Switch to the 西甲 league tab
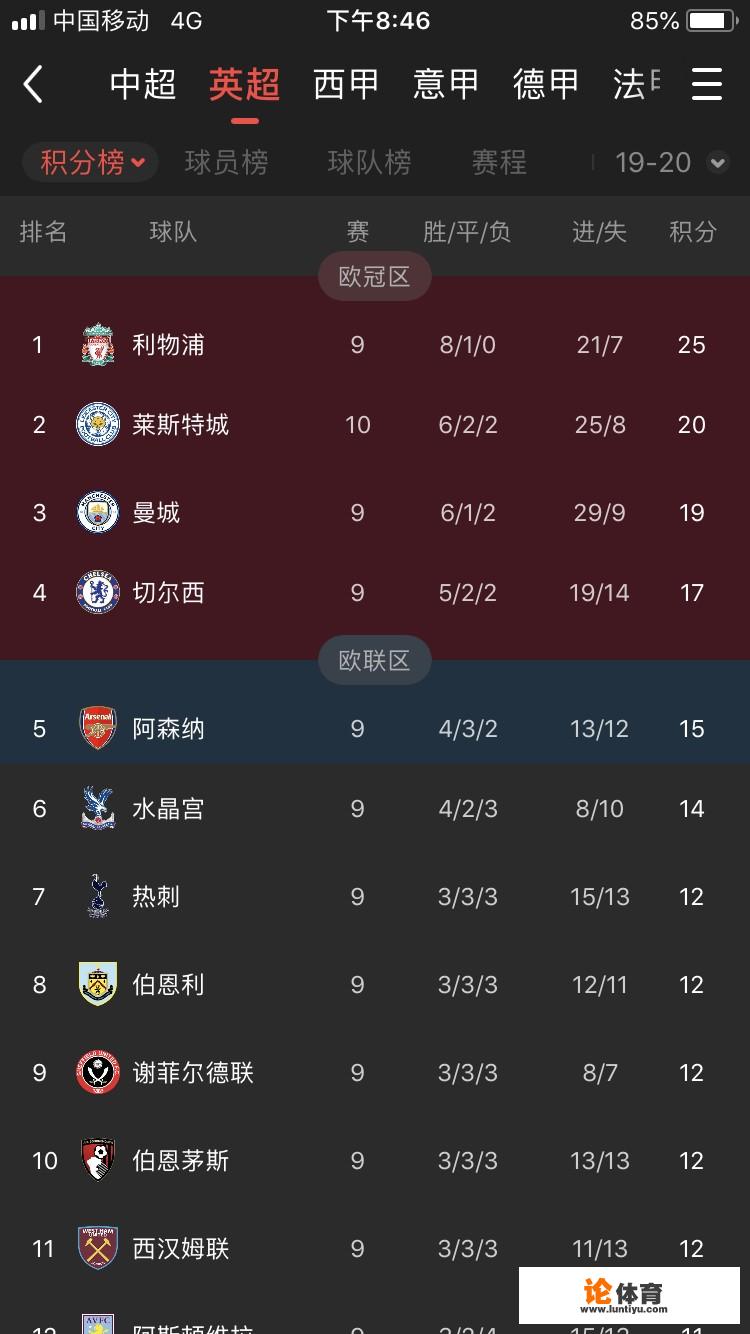The height and width of the screenshot is (1334, 750). 346,85
